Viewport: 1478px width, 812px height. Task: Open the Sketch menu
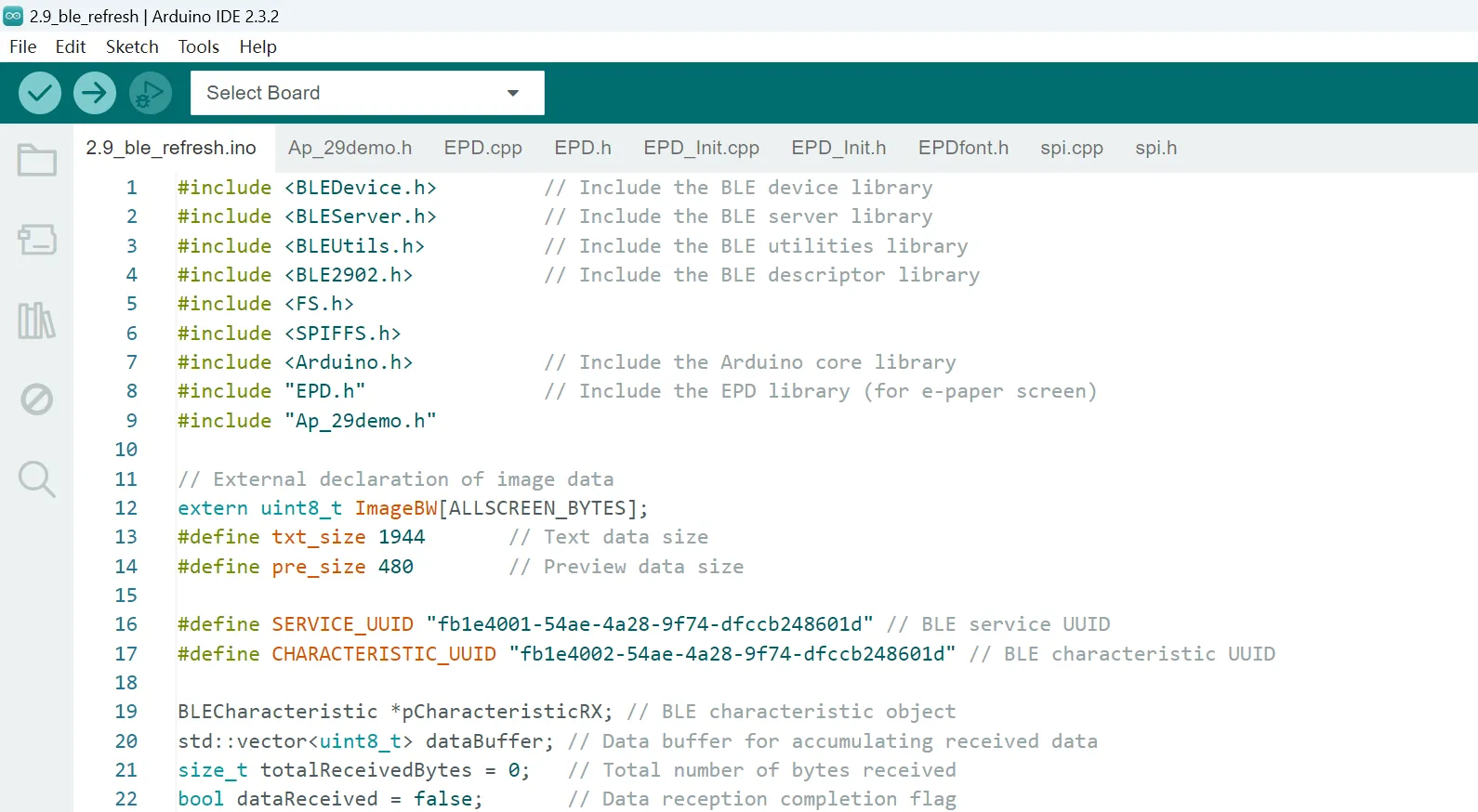pos(132,46)
